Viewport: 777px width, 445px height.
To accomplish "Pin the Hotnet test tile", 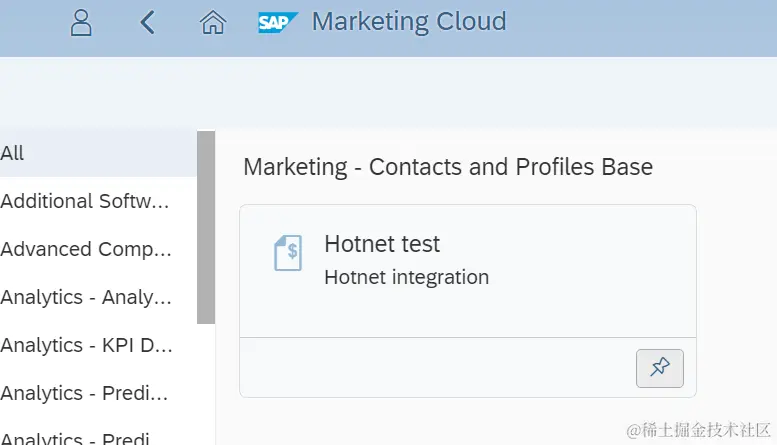I will point(659,368).
